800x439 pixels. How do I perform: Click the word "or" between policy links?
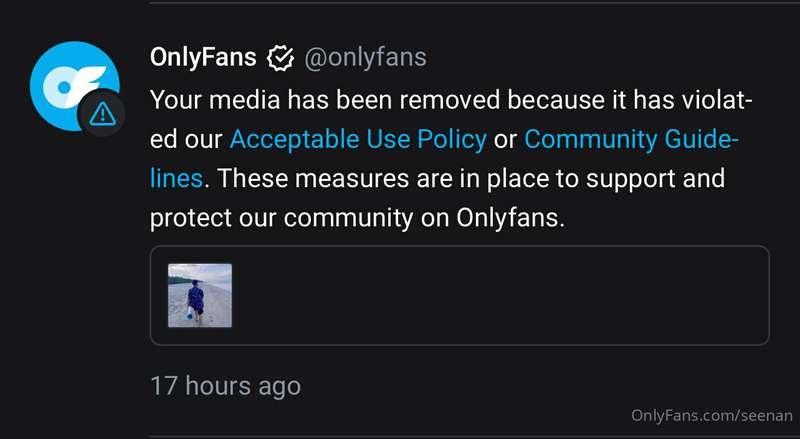pos(505,141)
